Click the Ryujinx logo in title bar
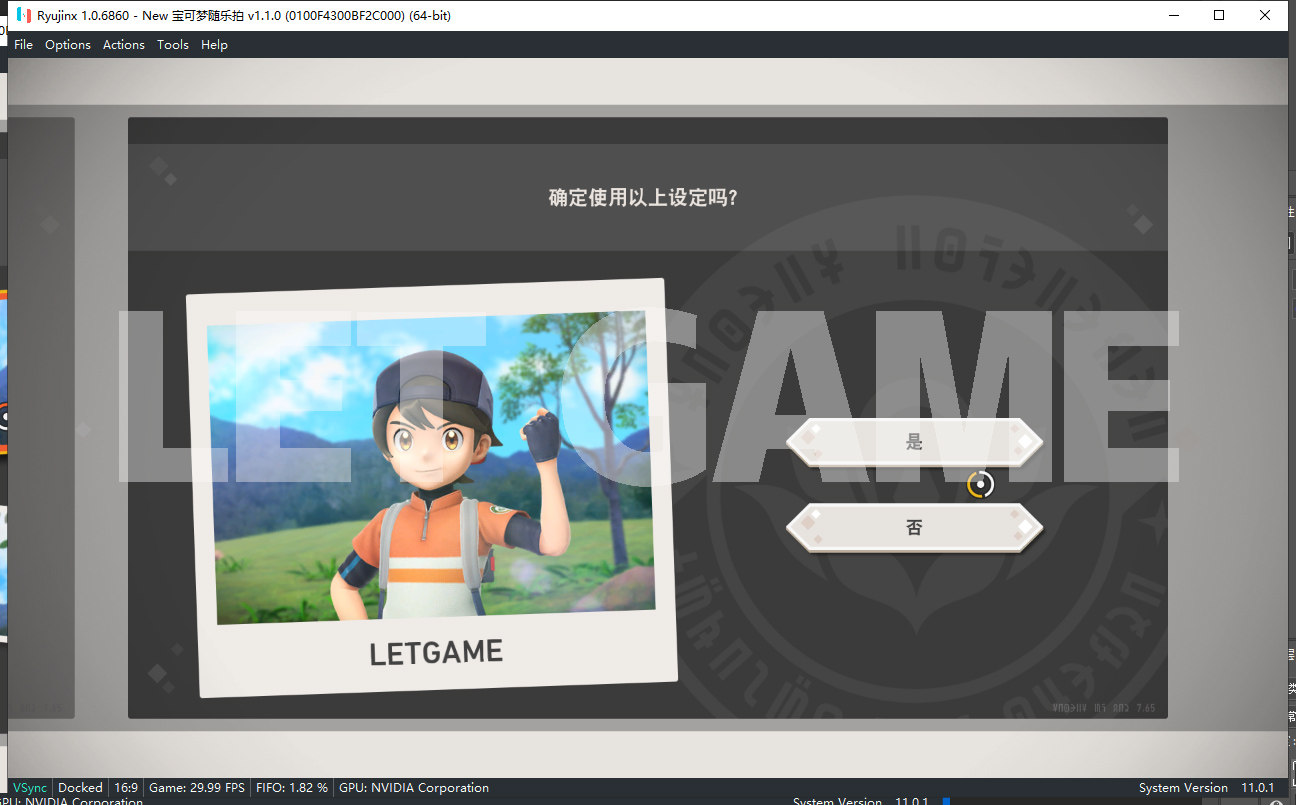The width and height of the screenshot is (1296, 805). click(24, 15)
